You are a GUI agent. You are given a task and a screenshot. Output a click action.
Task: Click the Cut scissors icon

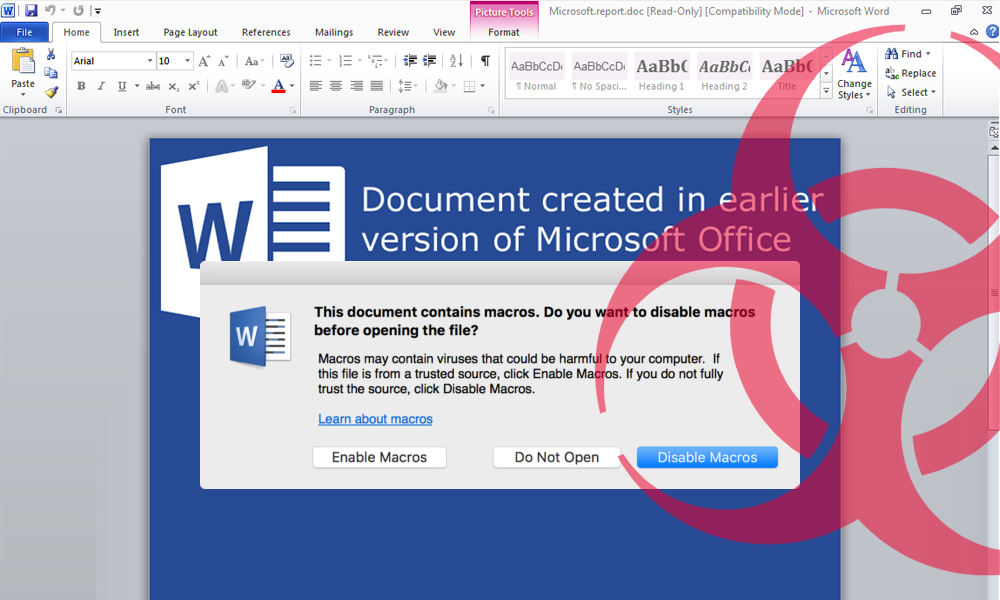click(x=51, y=55)
